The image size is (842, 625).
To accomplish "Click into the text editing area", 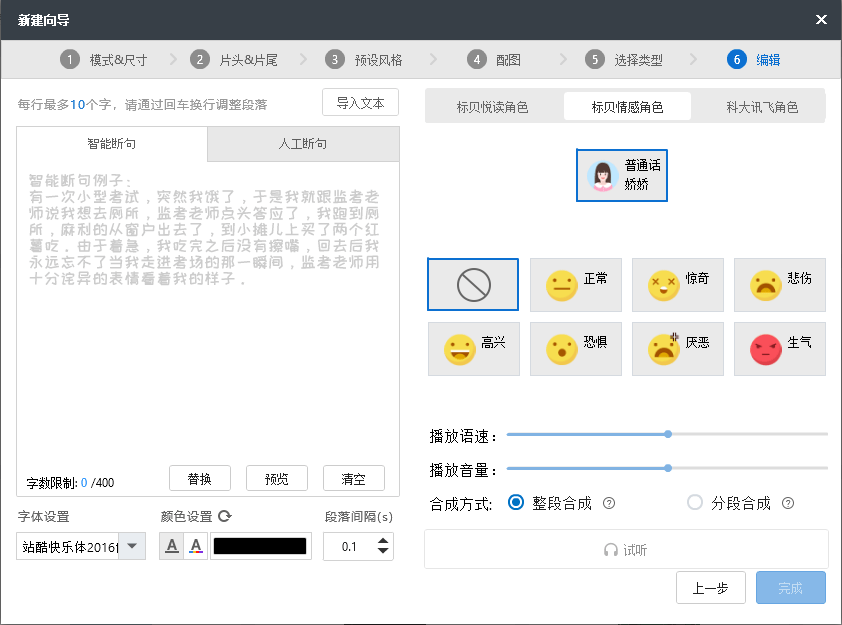I will pos(208,311).
